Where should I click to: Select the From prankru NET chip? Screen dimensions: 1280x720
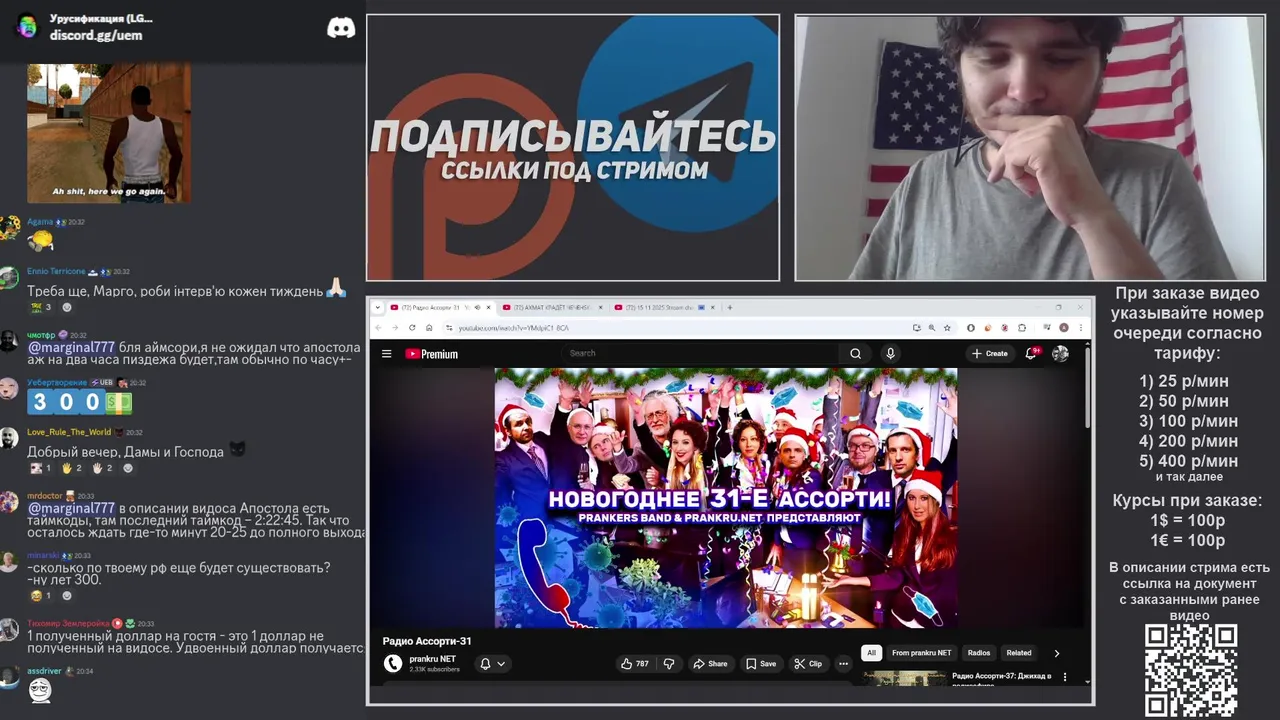pos(922,653)
